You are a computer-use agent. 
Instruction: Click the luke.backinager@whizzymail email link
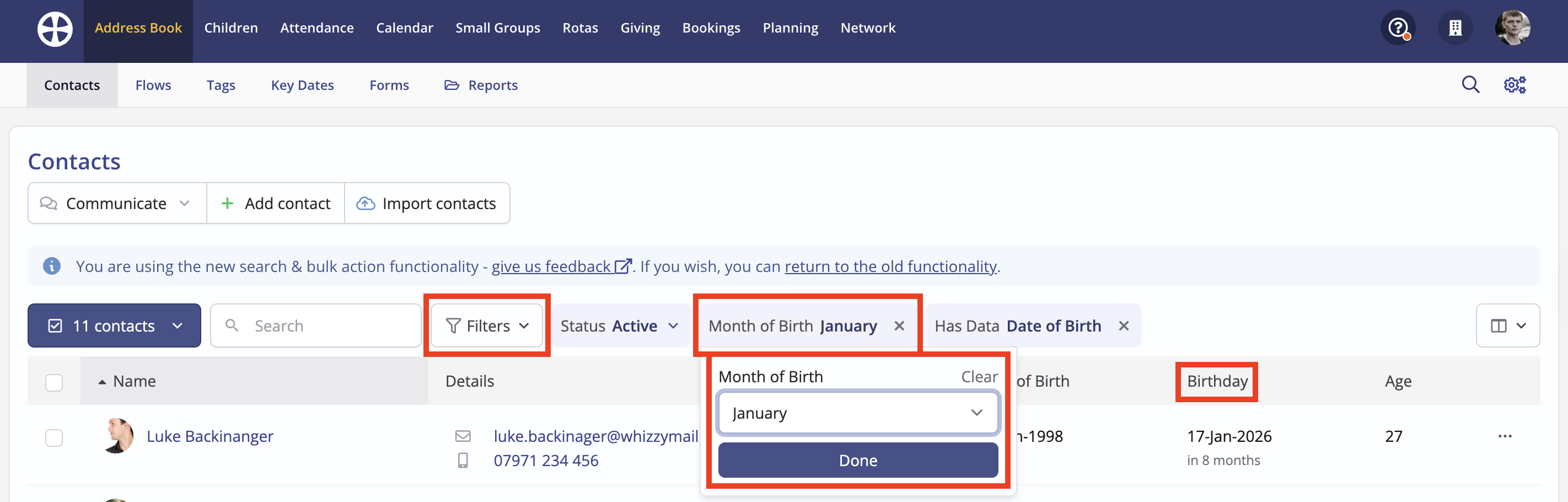click(595, 436)
